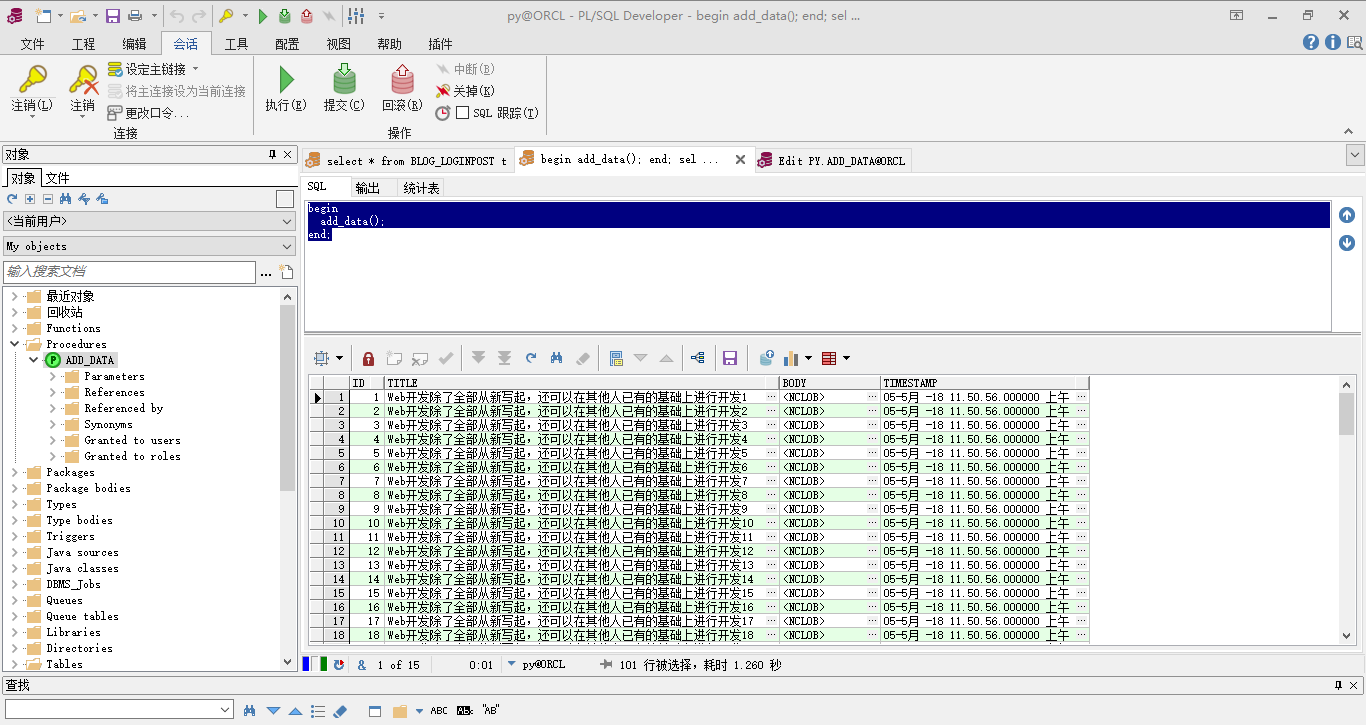Select the Java sources tree item
The width and height of the screenshot is (1366, 725).
[x=82, y=552]
